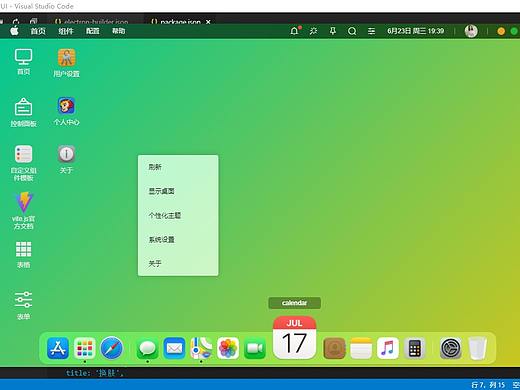Open the vite.js官方文档 desktop icon

[23, 211]
